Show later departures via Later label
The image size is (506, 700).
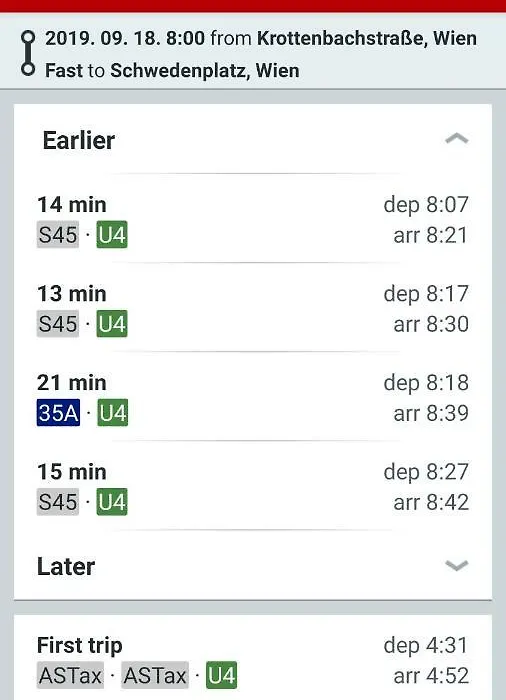[66, 566]
